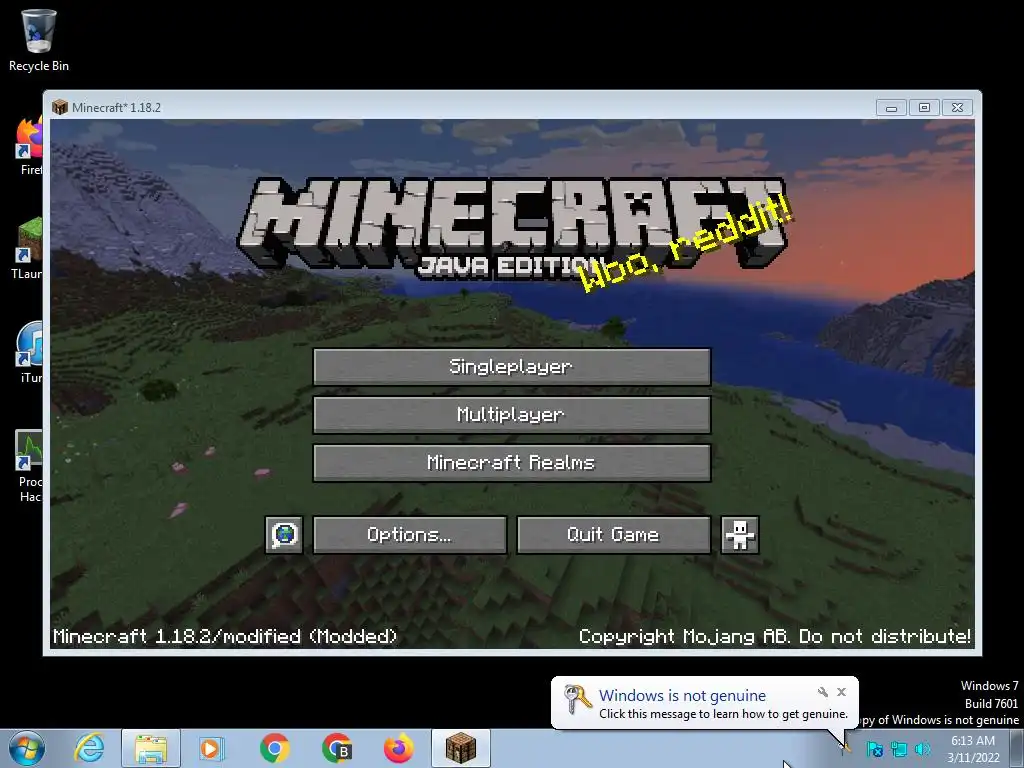Open Windows Explorer from taskbar
This screenshot has height=768, width=1024.
(151, 748)
